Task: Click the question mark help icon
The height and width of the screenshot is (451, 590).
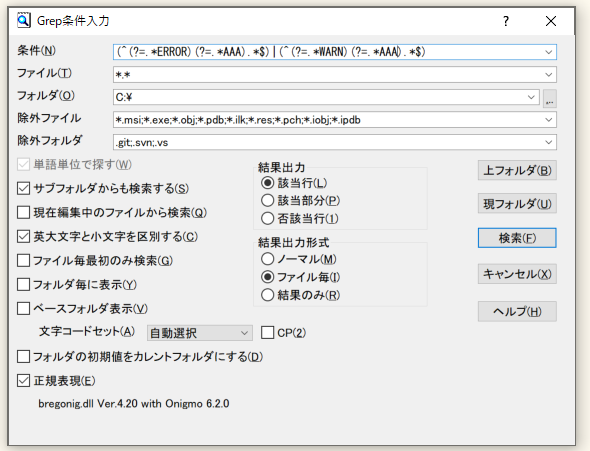Action: pyautogui.click(x=506, y=21)
